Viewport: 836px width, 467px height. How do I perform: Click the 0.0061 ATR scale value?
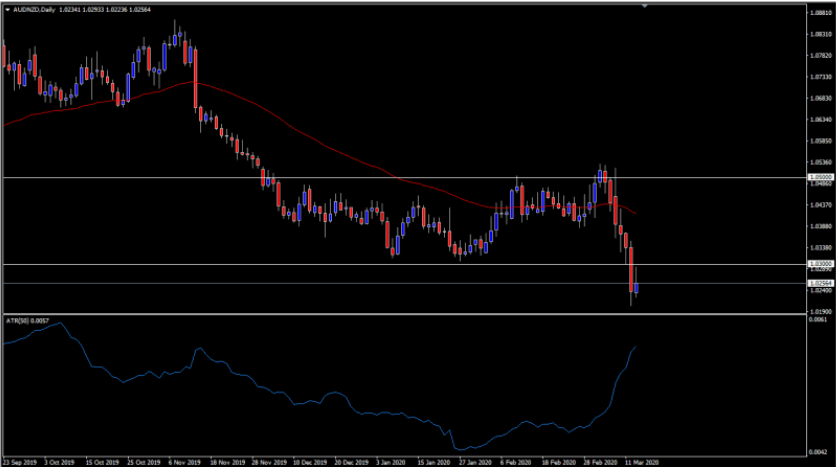coord(817,320)
